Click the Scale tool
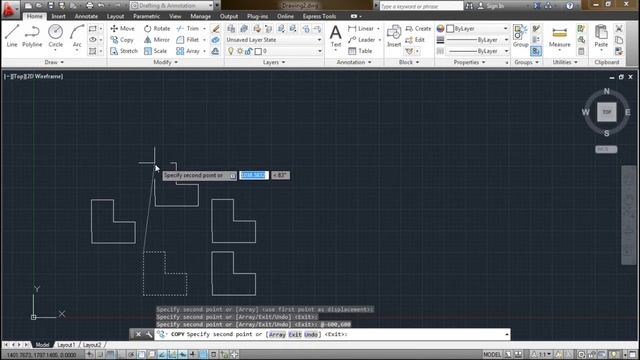The image size is (640, 360). click(x=156, y=51)
